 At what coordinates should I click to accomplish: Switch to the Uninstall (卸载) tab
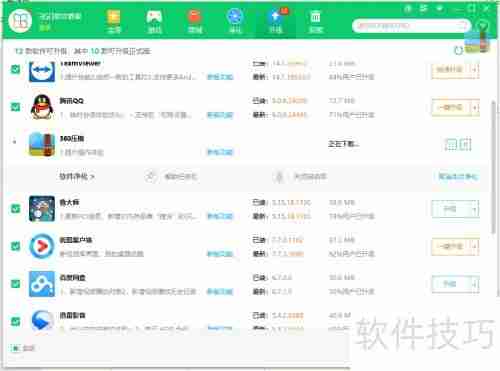click(315, 21)
